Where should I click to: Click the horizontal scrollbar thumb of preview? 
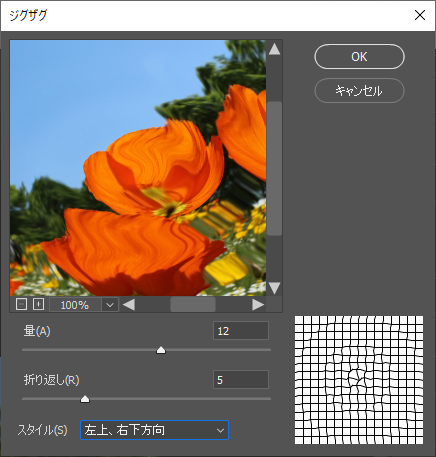(193, 305)
